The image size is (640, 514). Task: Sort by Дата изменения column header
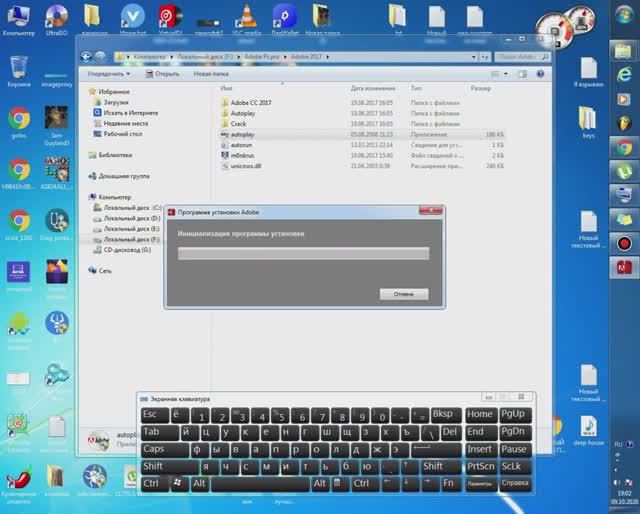pos(373,88)
